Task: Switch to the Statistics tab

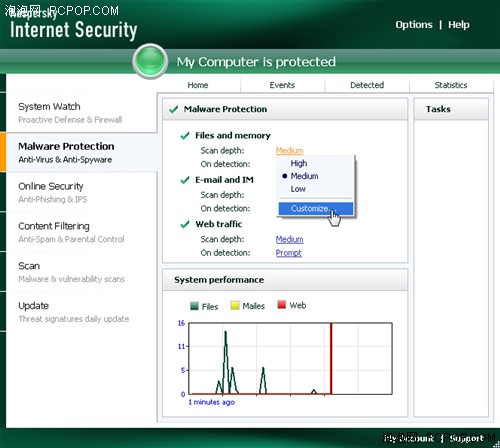Action: [x=451, y=85]
